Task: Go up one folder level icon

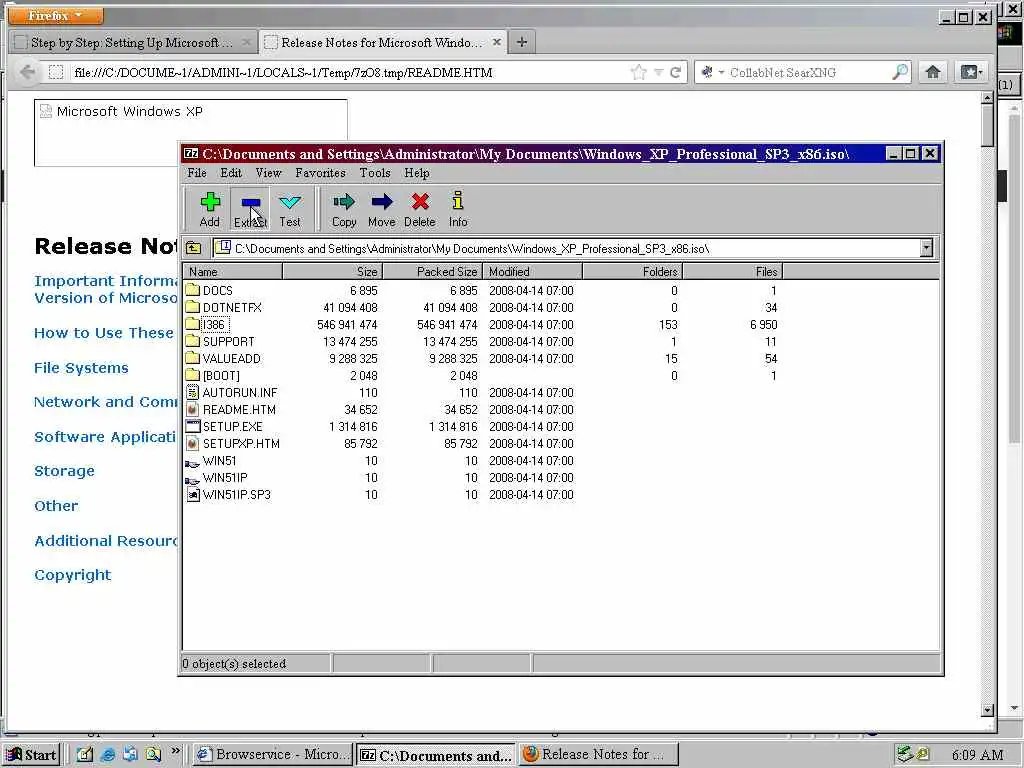Action: (x=194, y=248)
